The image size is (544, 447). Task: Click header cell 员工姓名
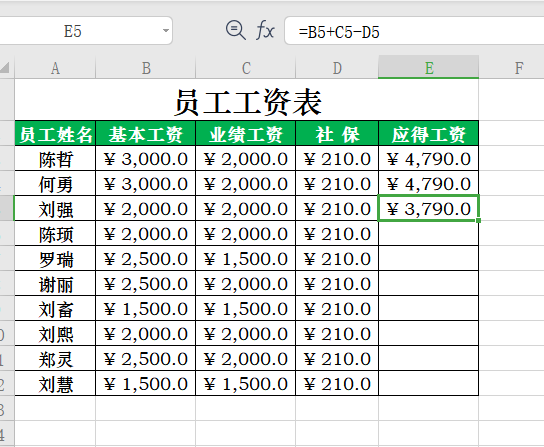point(55,133)
